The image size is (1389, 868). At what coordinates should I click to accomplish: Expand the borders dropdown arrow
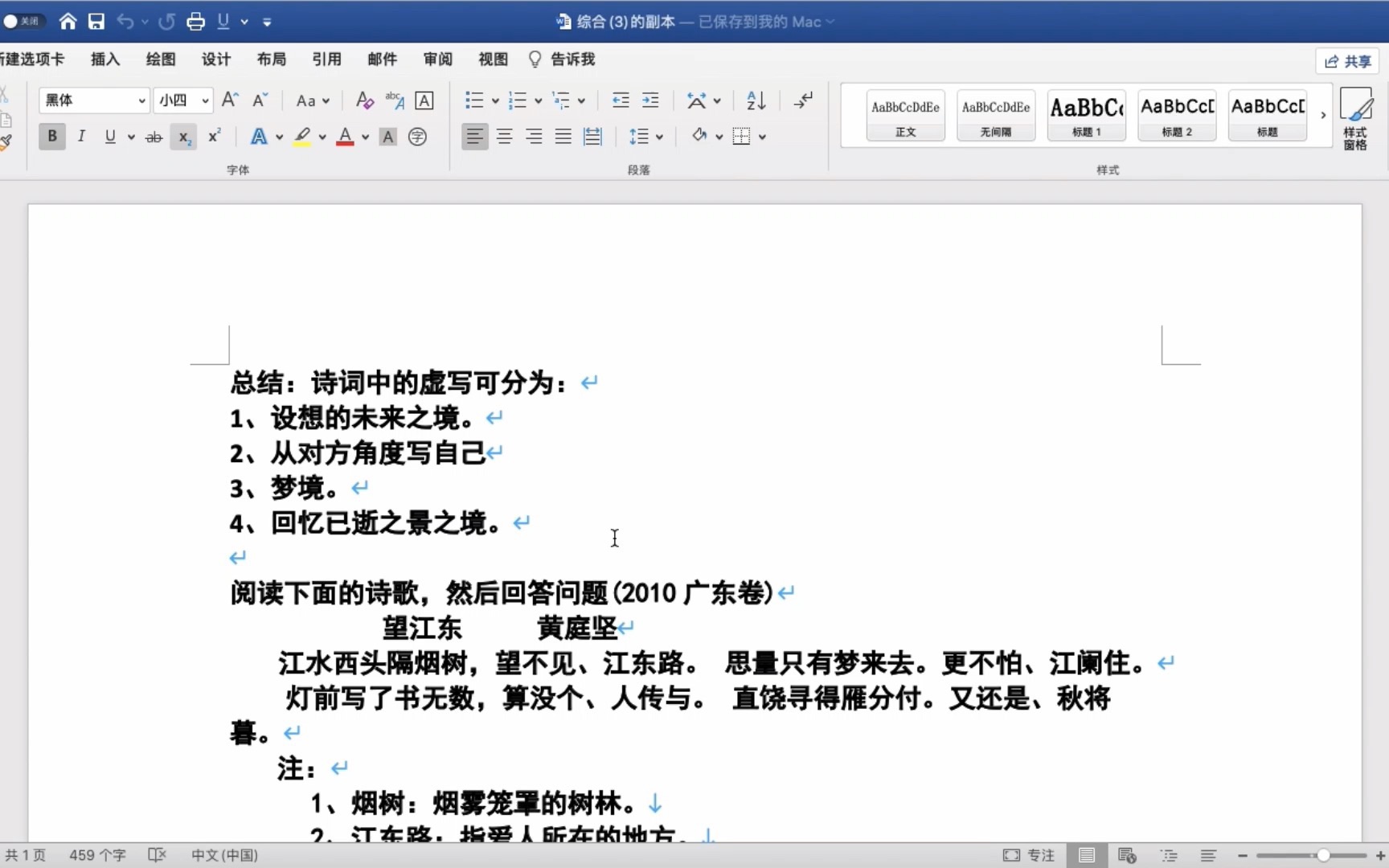tap(762, 137)
